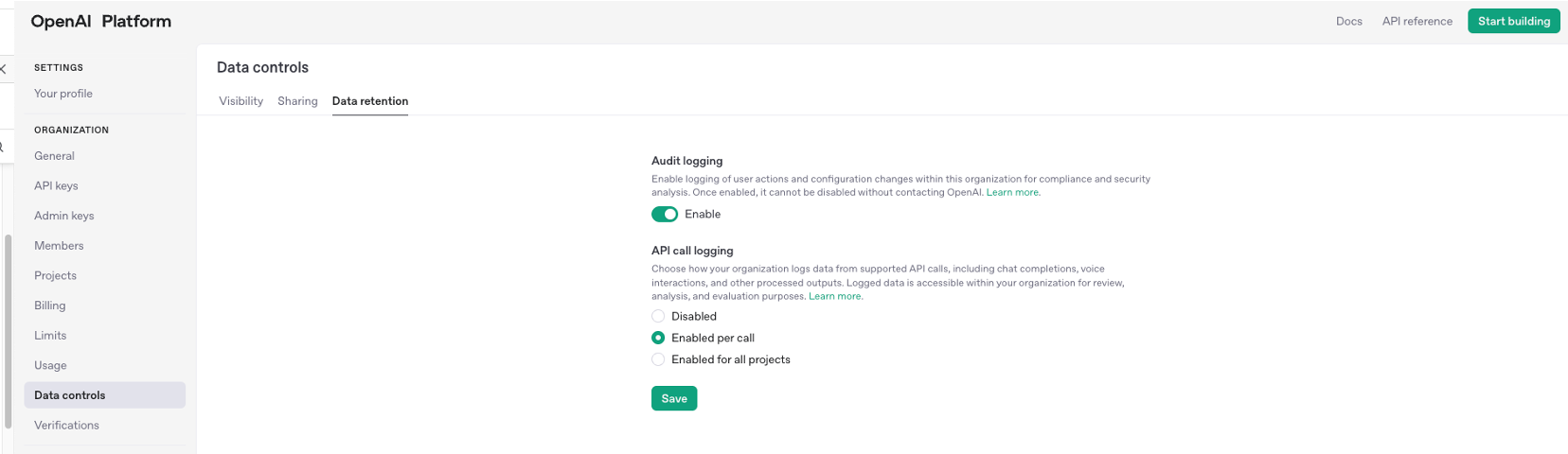Open the Data retention tab
Screen dimensions: 1568x454
coord(370,101)
